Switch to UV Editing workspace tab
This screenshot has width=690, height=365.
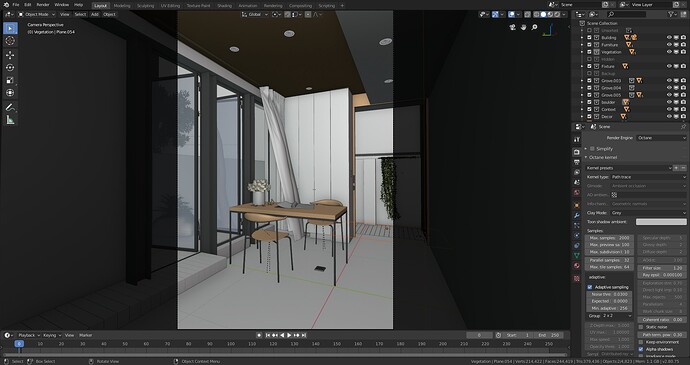170,6
